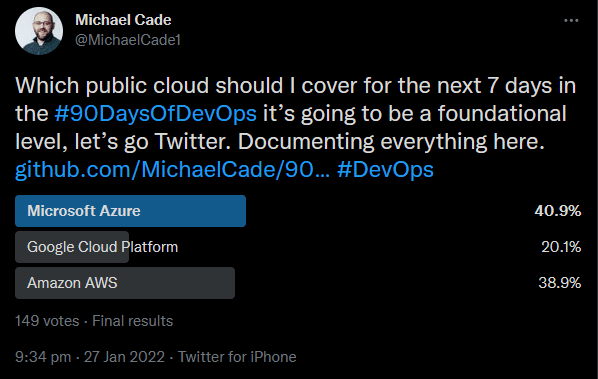Open the 9:34 pm timestamp
The height and width of the screenshot is (379, 598).
43,357
